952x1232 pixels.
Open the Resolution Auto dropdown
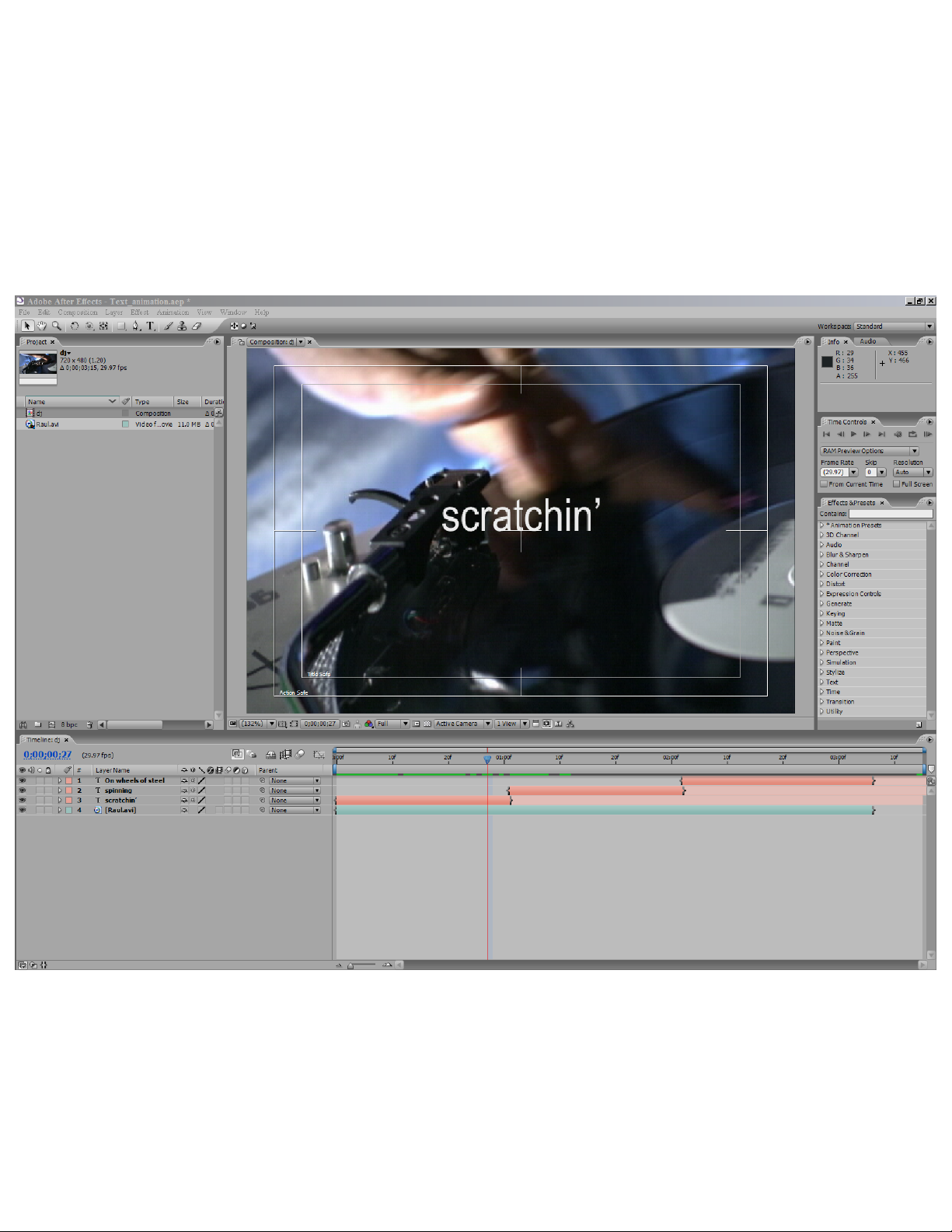tap(913, 473)
